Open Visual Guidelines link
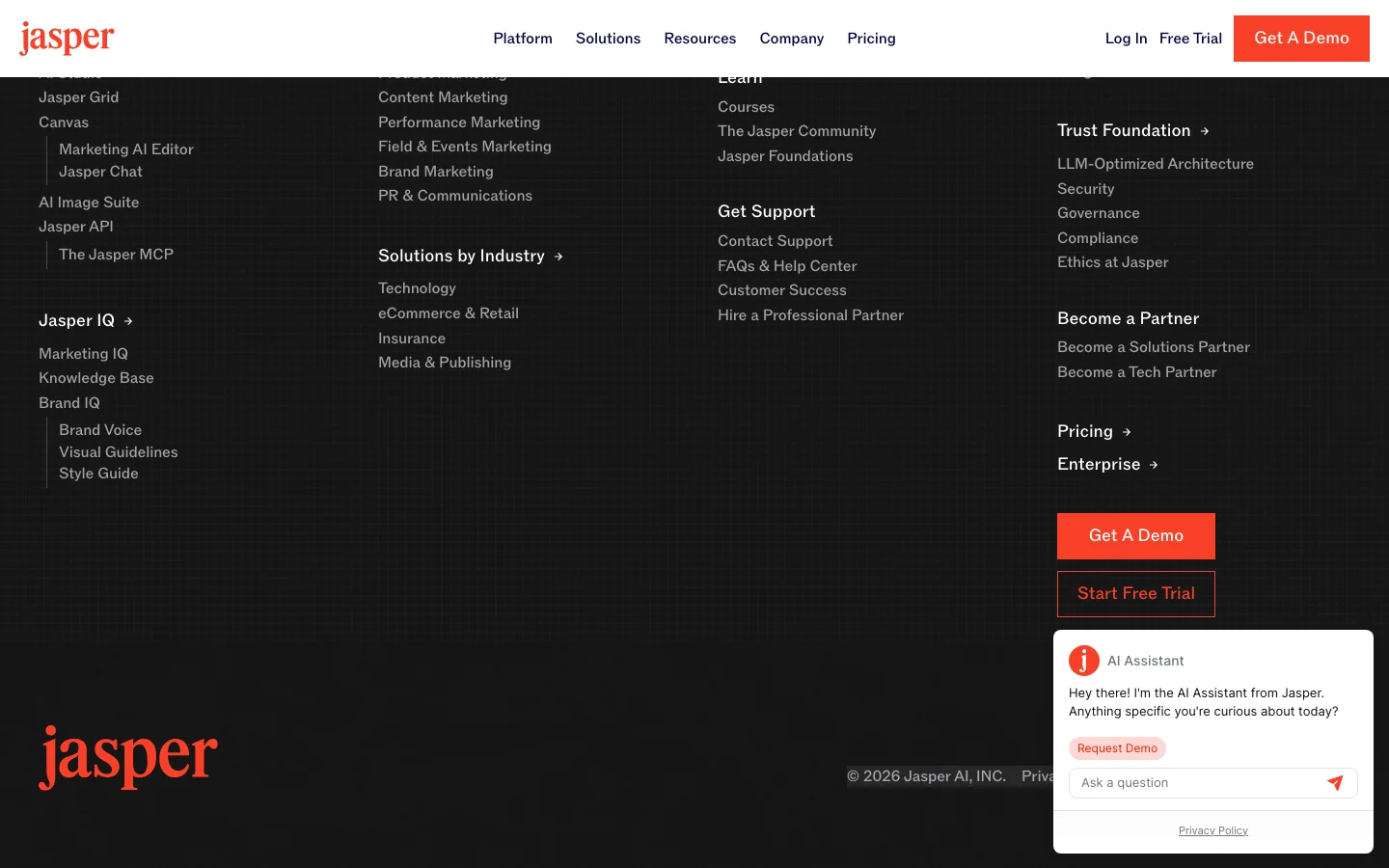Screen dimensions: 1389x868 tap(119, 452)
